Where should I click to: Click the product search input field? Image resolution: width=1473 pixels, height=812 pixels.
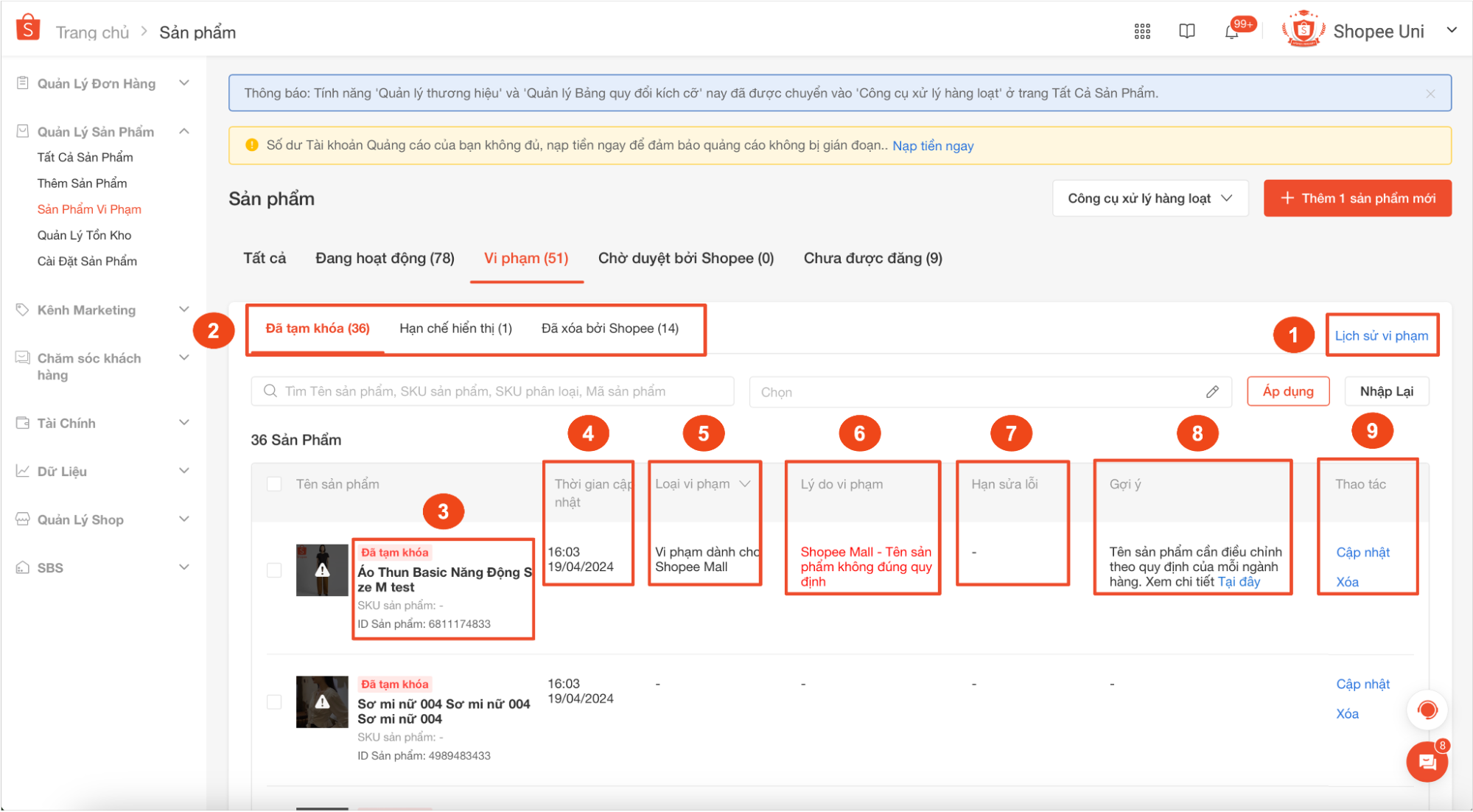coord(492,391)
